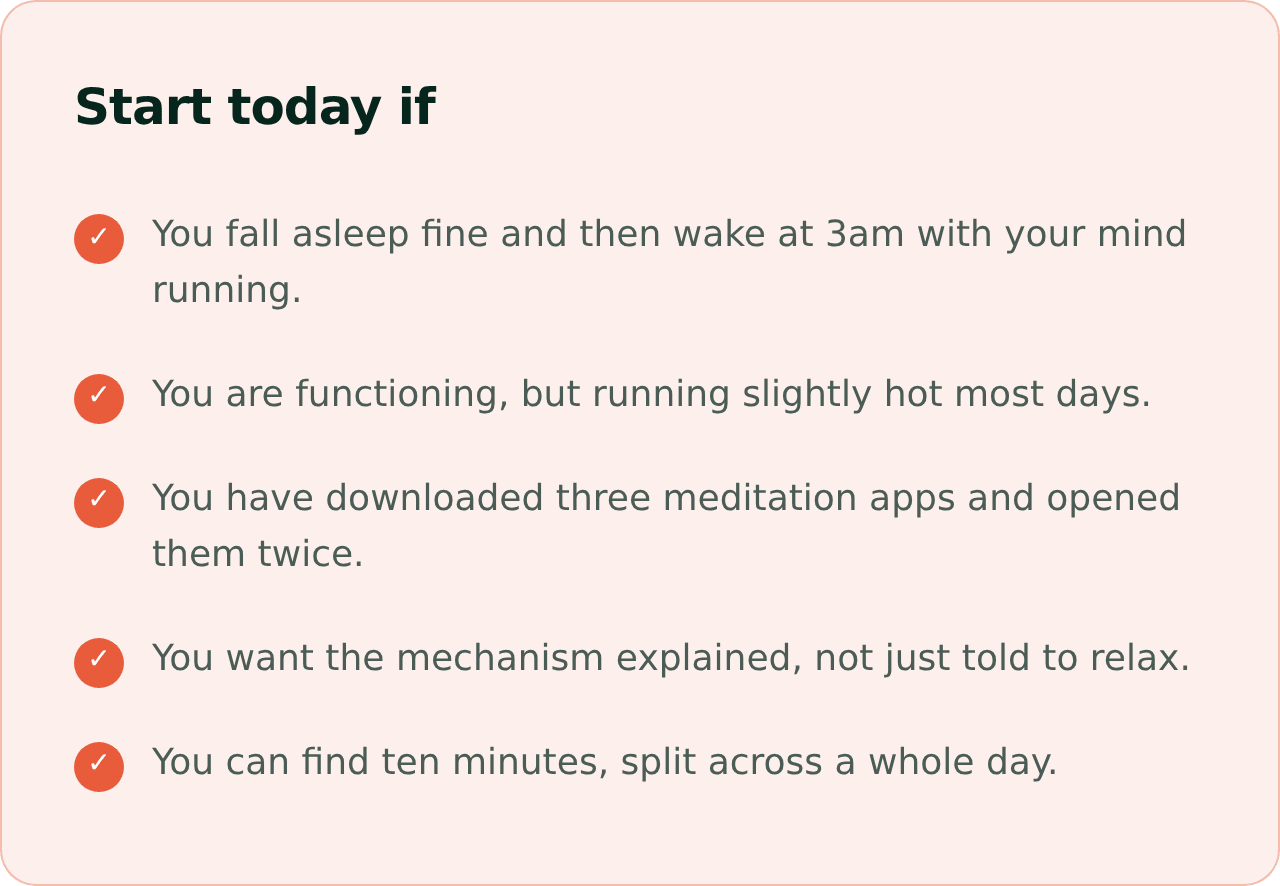Click the checkmark beside the 3am waking item

tap(99, 239)
